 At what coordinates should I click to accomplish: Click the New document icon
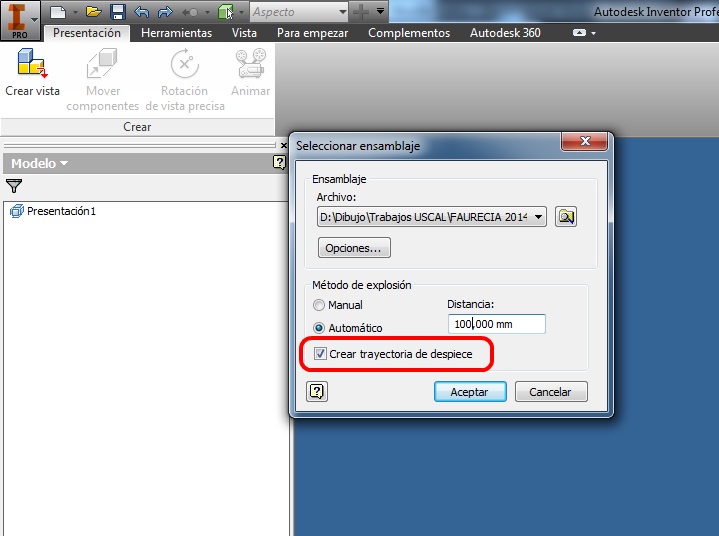tap(58, 12)
